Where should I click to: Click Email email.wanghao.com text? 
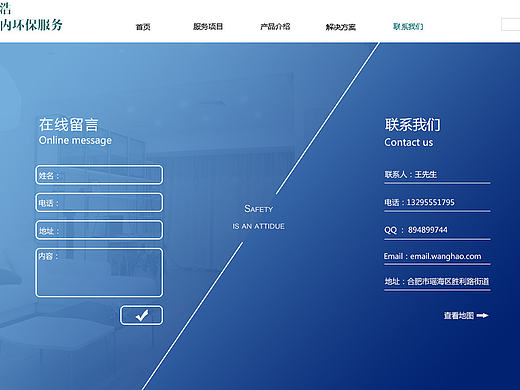433,256
